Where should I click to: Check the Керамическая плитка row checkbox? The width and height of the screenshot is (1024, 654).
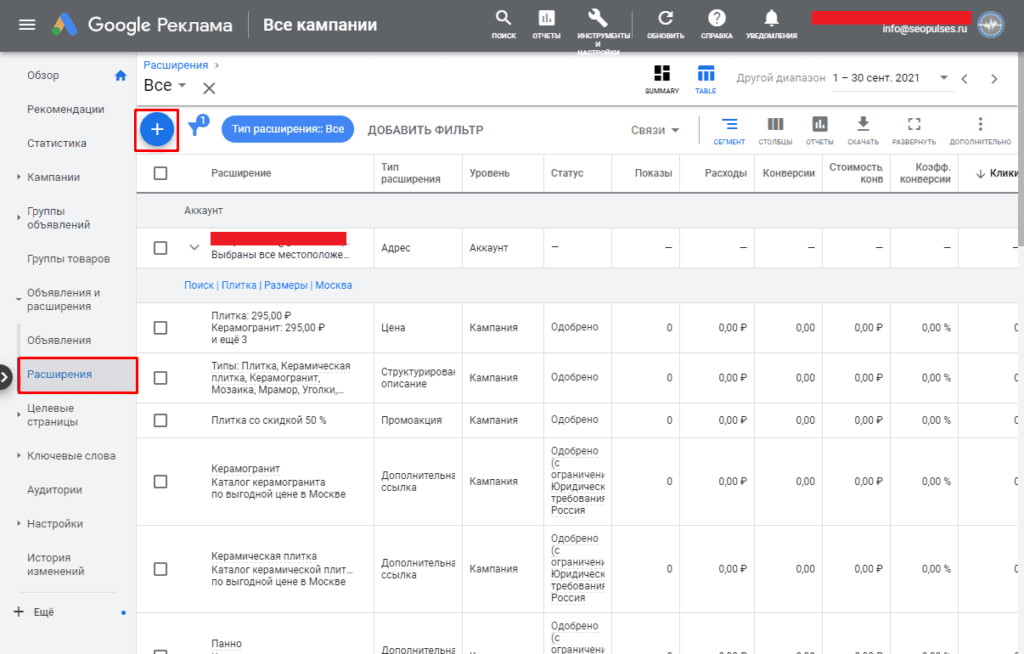point(160,569)
